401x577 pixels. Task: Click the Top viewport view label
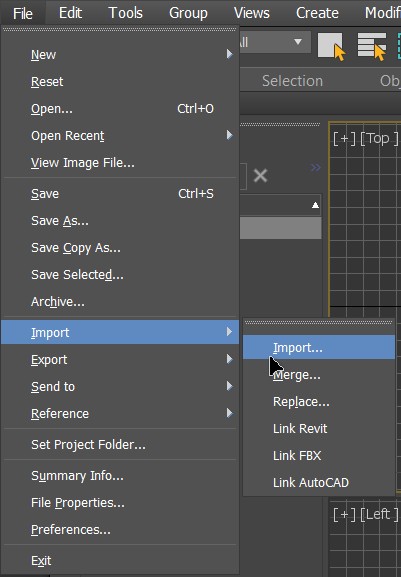379,139
